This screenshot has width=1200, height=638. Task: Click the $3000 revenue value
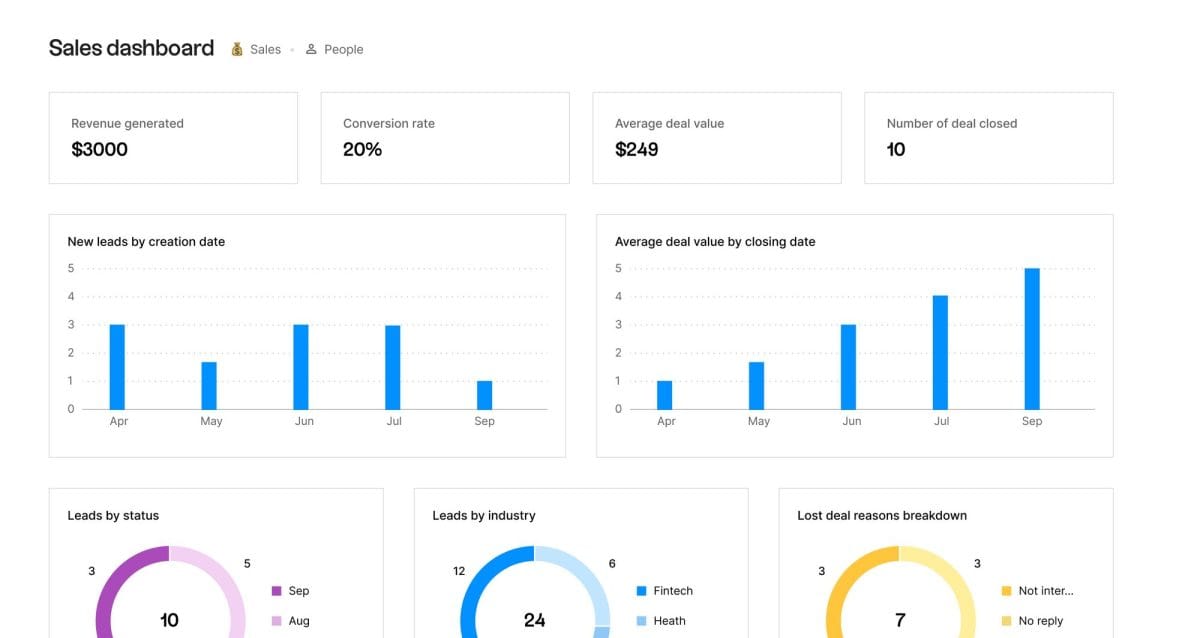click(99, 150)
